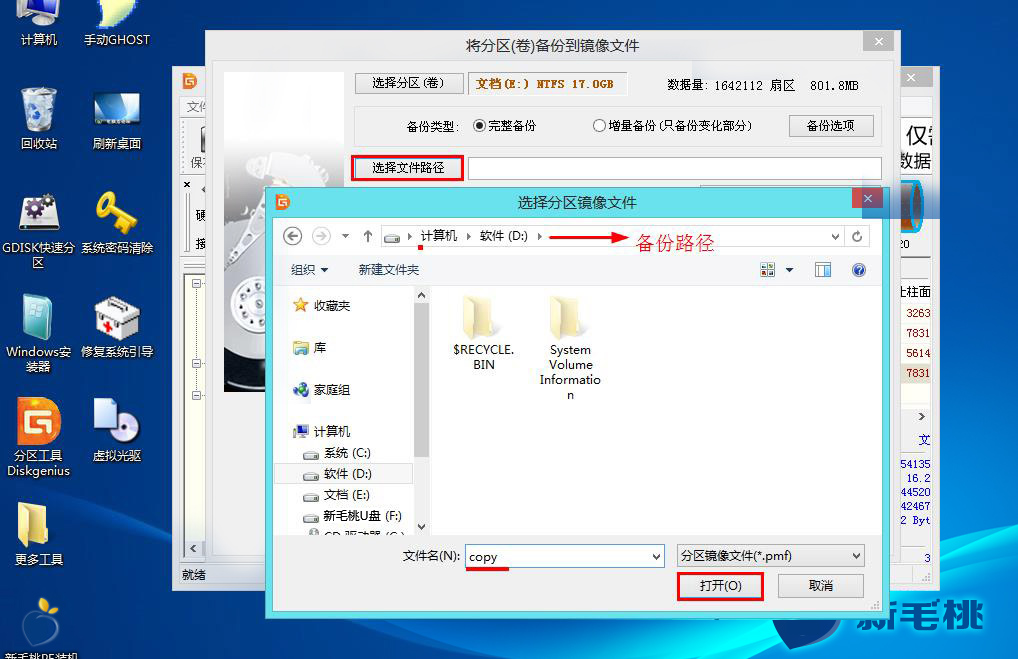Select 软件 (D:) drive in tree
The width and height of the screenshot is (1018, 659).
344,474
